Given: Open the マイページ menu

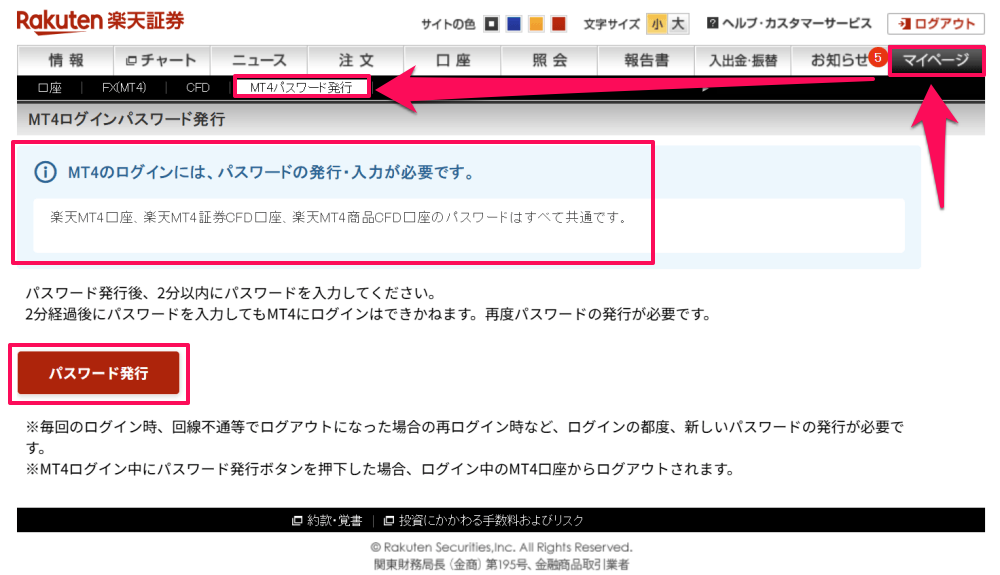Looking at the screenshot, I should pos(936,61).
